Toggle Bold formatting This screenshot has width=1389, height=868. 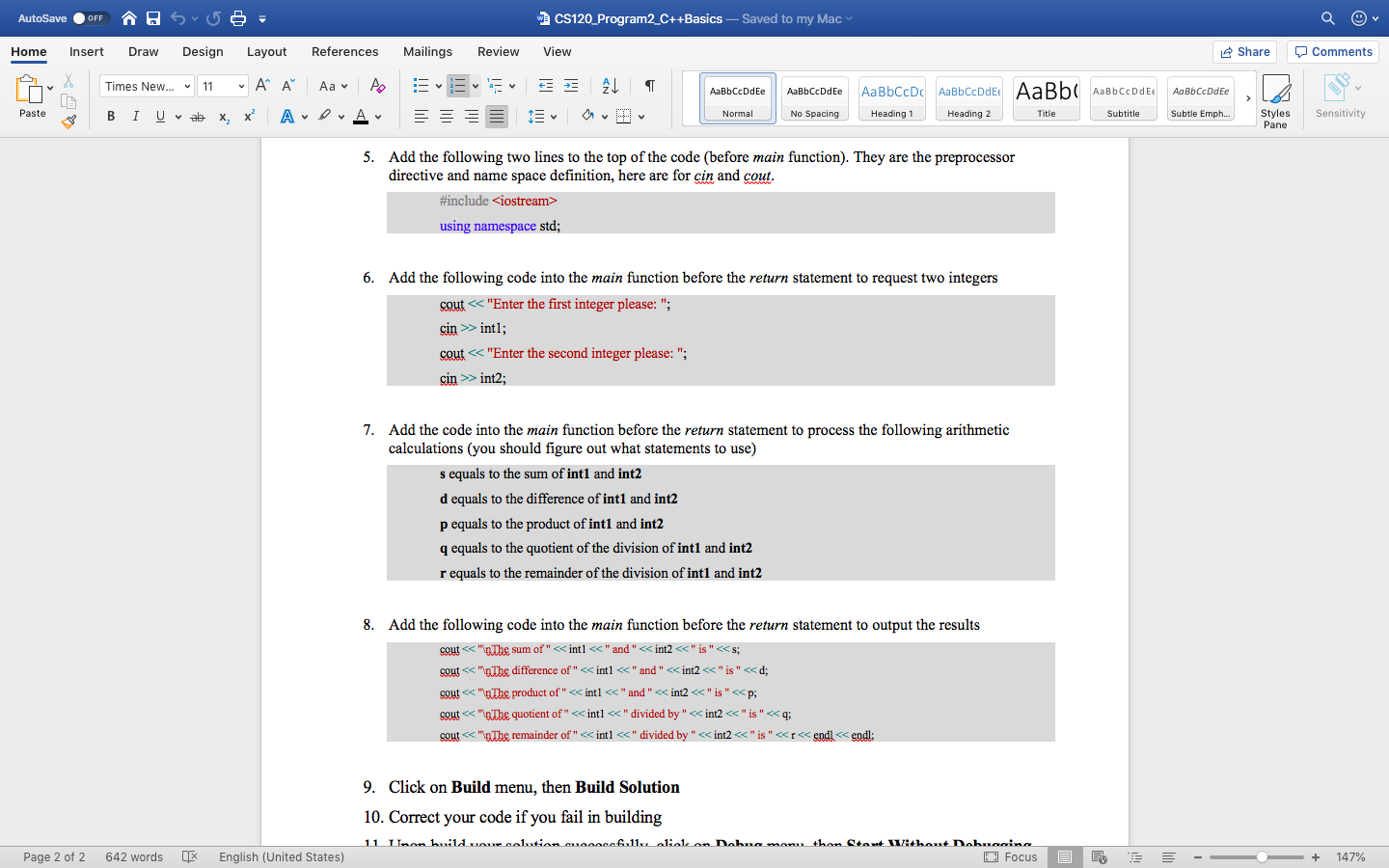click(x=111, y=117)
